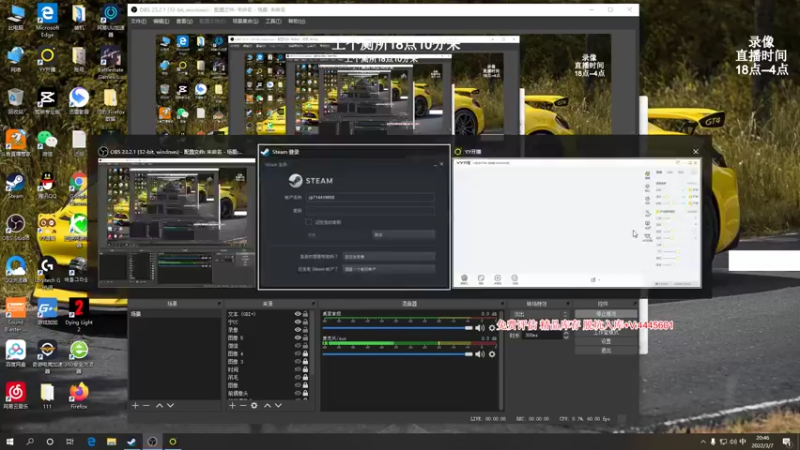Open desktop audio settings gear in mixer

click(x=492, y=328)
